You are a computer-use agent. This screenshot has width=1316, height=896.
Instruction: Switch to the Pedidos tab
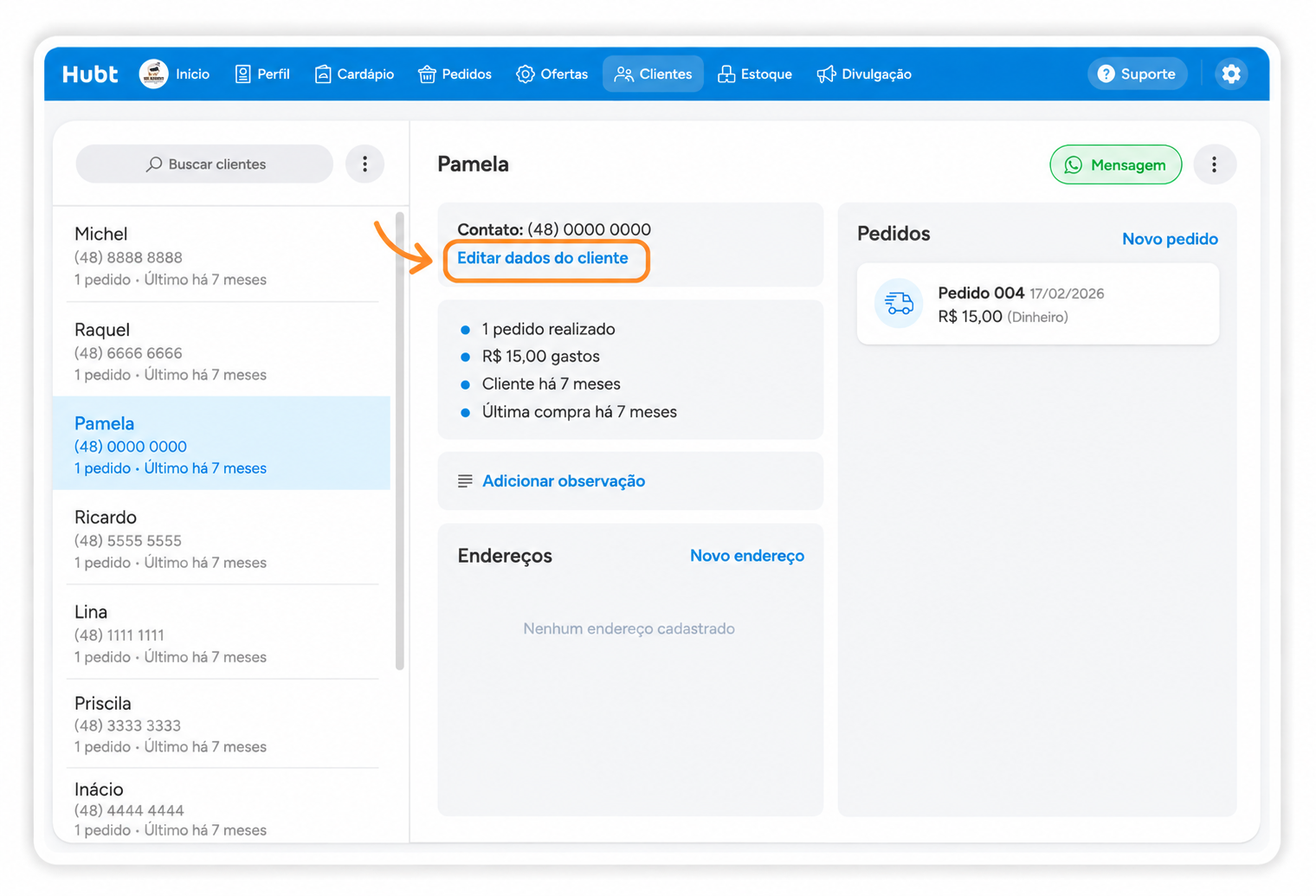pos(455,74)
